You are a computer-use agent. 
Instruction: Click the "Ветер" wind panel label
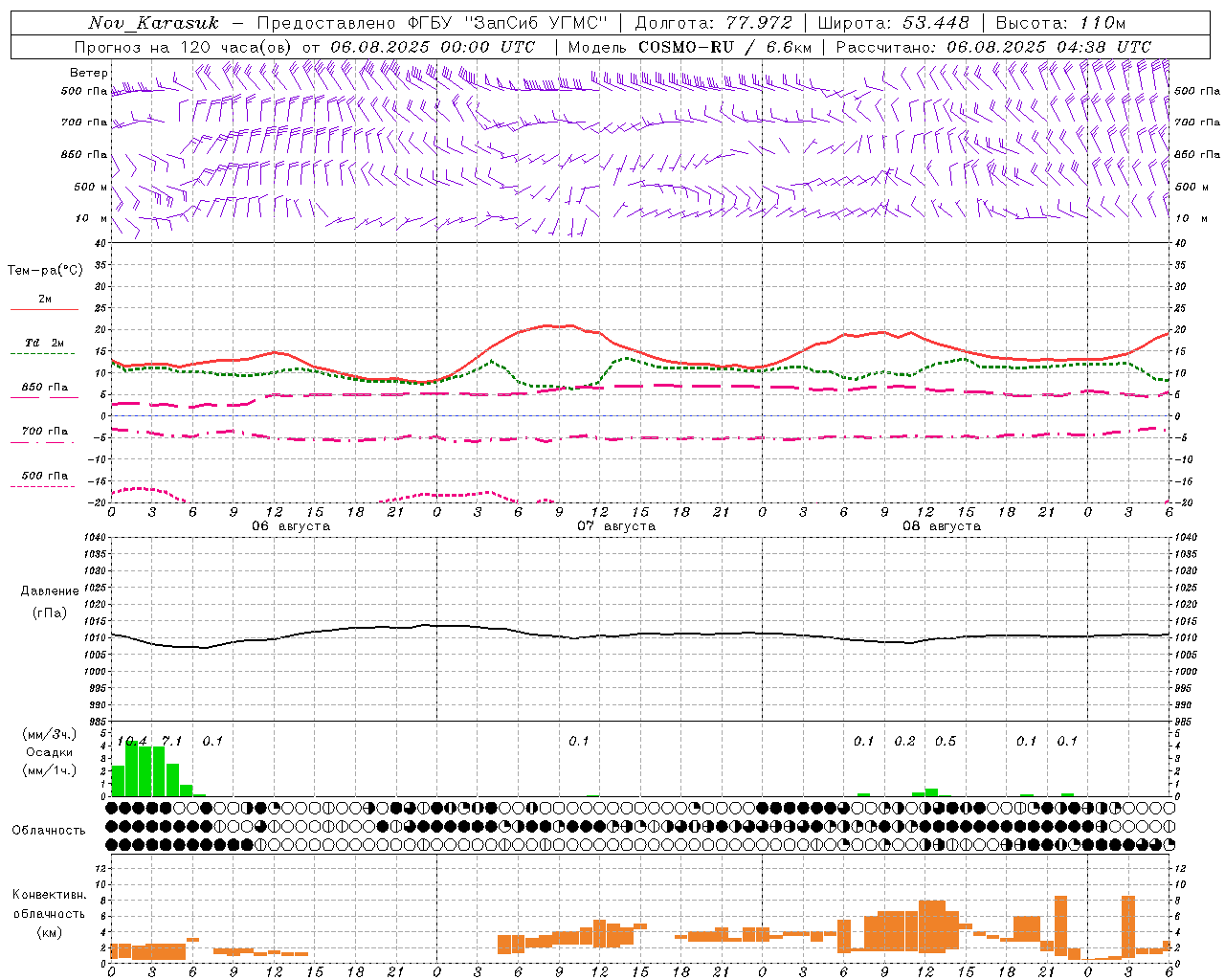coord(89,73)
